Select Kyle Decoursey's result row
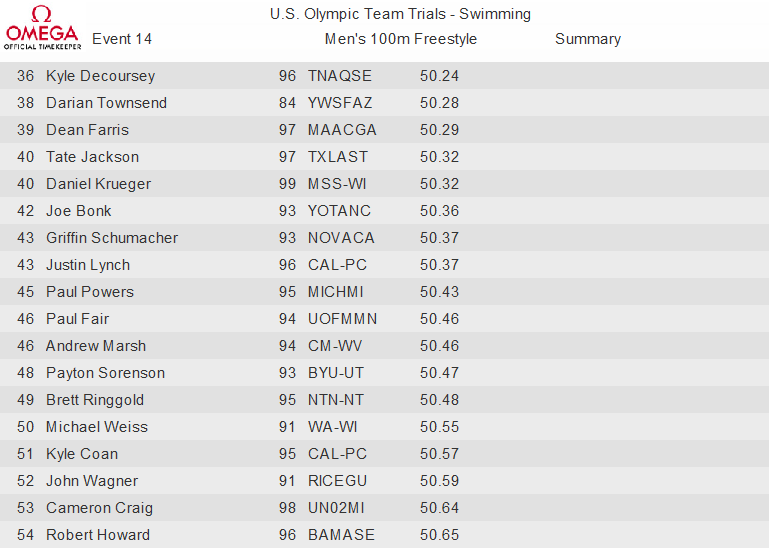 click(384, 76)
